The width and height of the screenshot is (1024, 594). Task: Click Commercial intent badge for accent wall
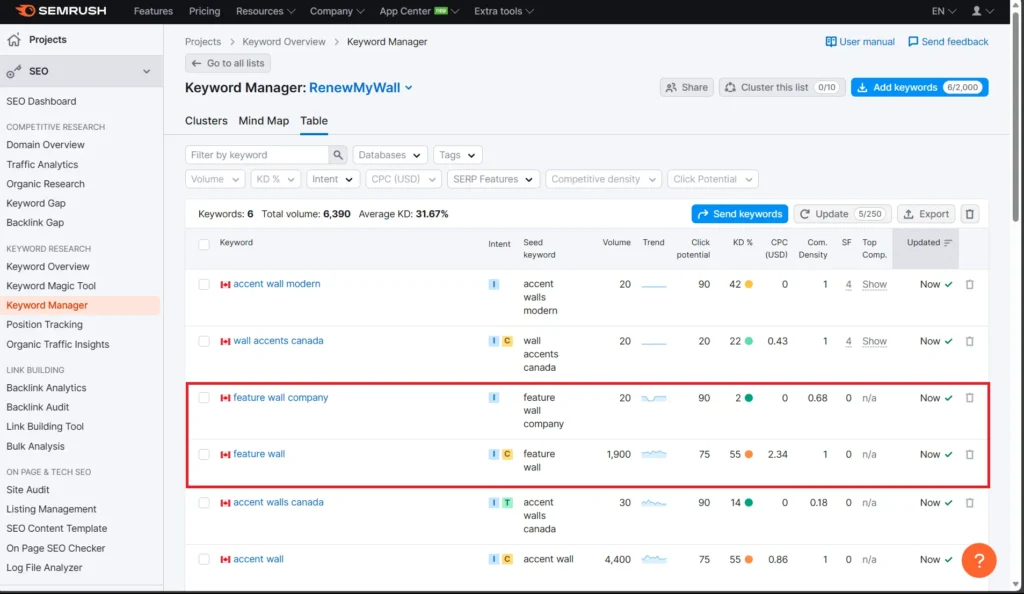coord(507,559)
